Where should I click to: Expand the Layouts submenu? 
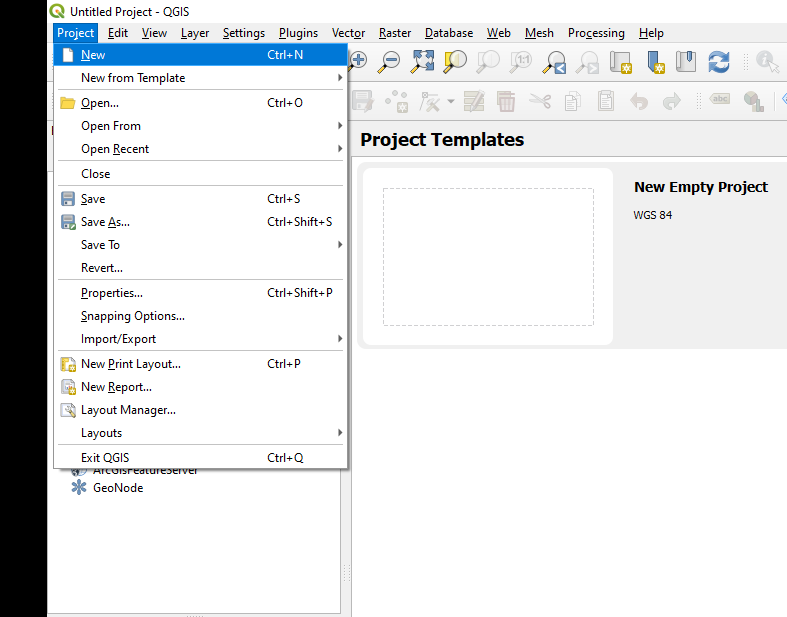click(201, 433)
